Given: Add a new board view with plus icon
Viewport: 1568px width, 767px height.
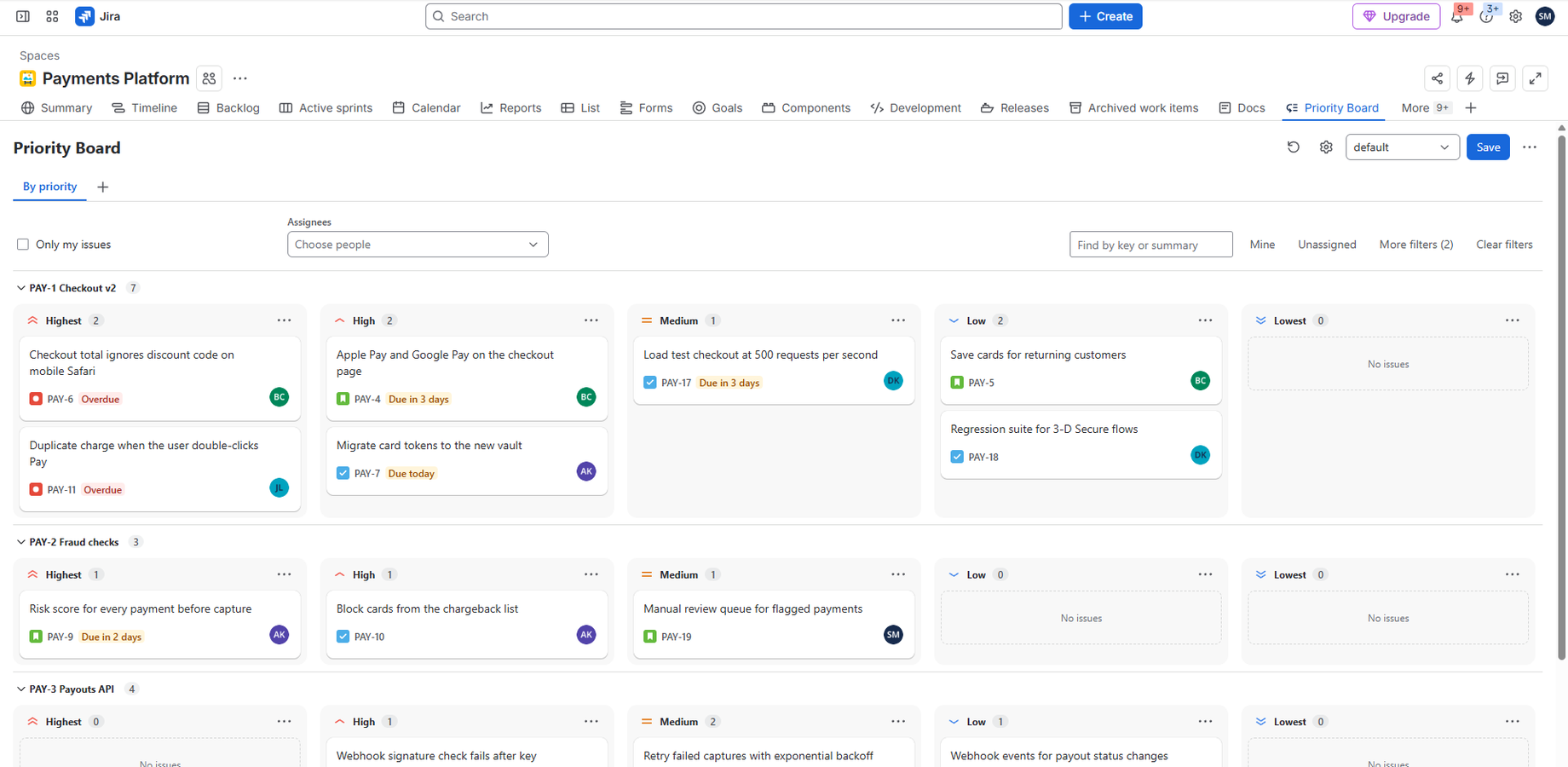Looking at the screenshot, I should pyautogui.click(x=102, y=187).
